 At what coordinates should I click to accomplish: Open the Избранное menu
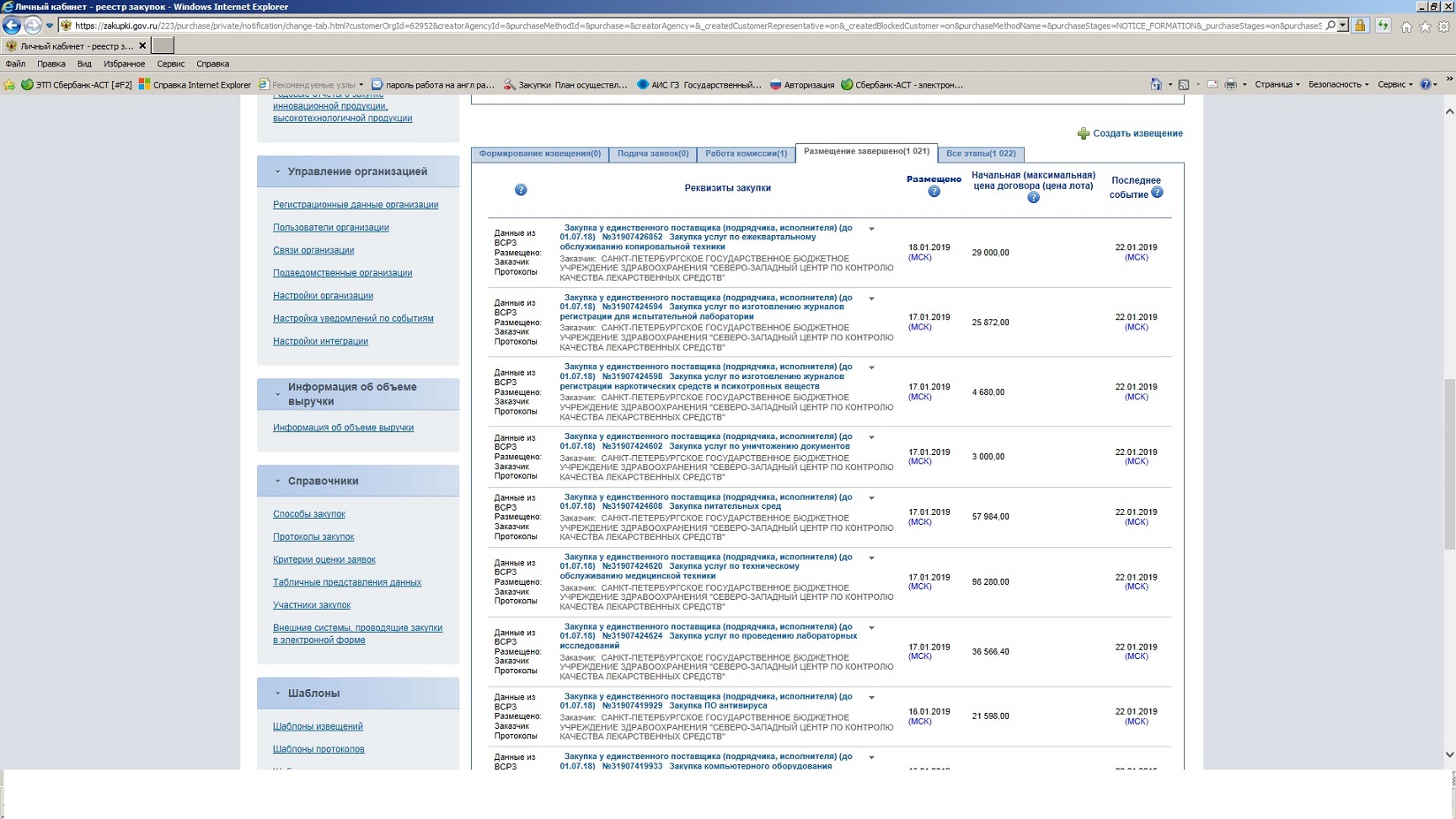click(x=124, y=64)
